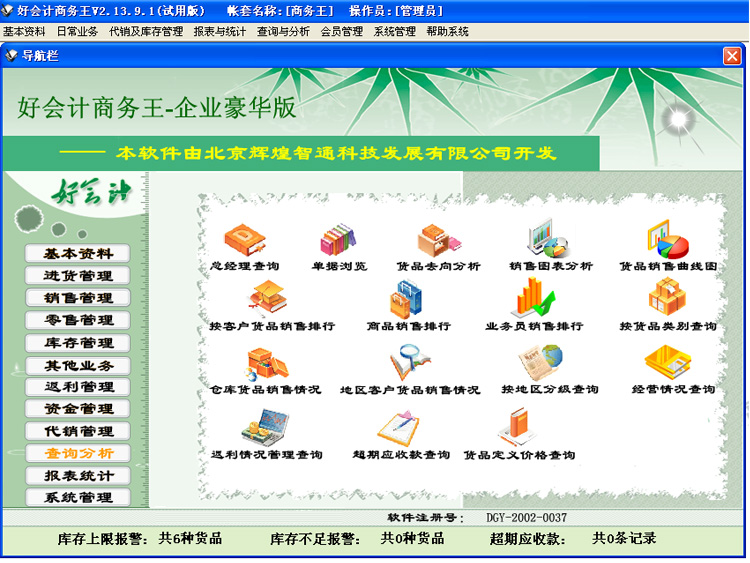This screenshot has width=750, height=563.
Task: Click the 软件注册号 label
Action: 425,518
